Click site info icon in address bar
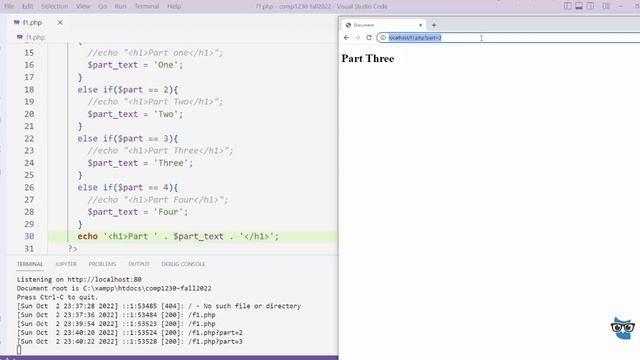Image resolution: width=640 pixels, height=360 pixels. click(x=383, y=38)
